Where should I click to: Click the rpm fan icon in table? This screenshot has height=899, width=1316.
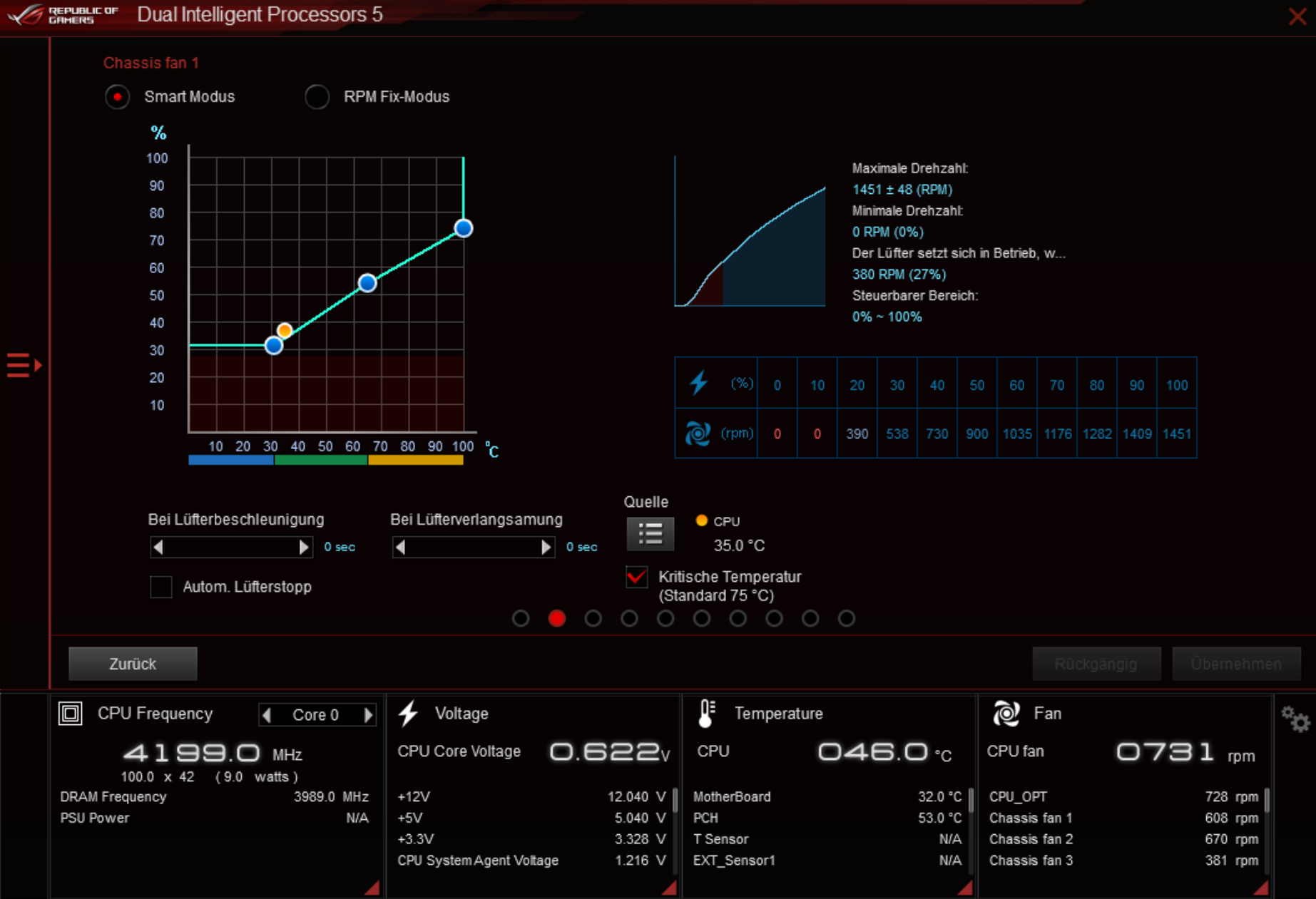(x=698, y=433)
